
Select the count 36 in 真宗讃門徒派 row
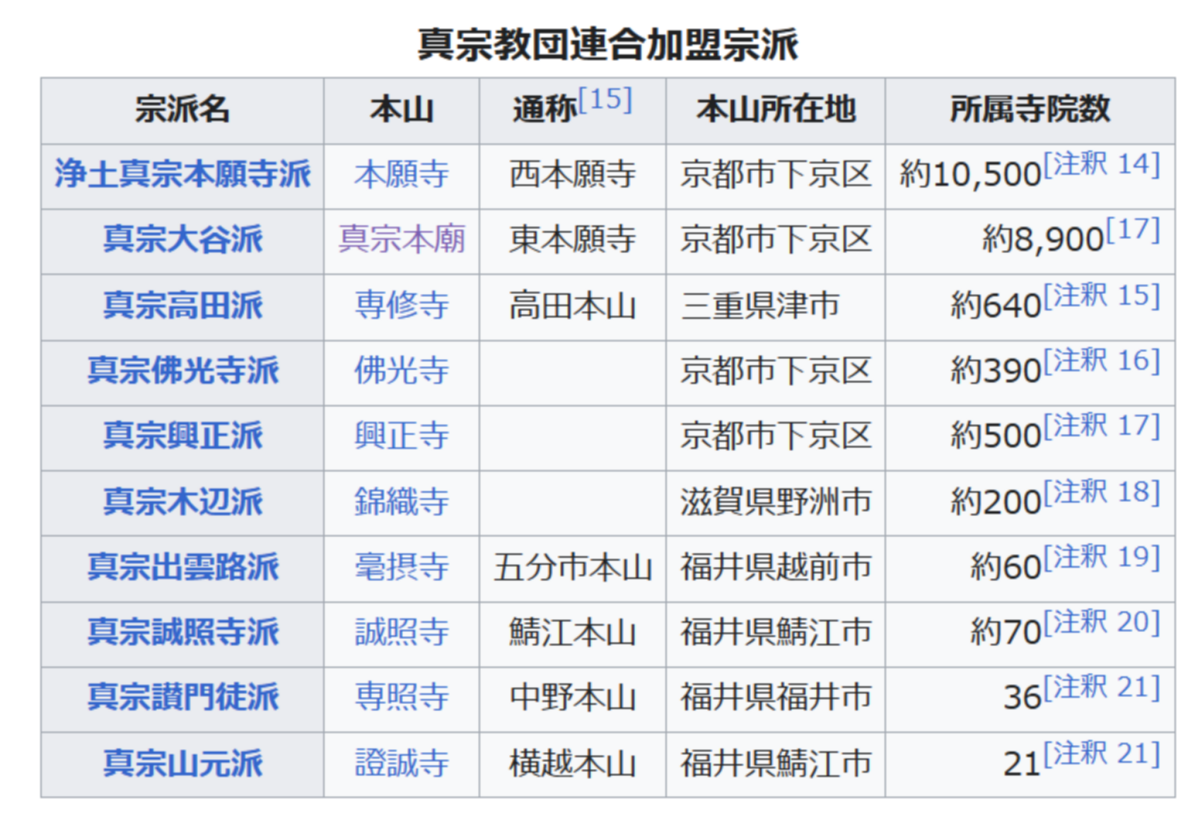point(1023,697)
